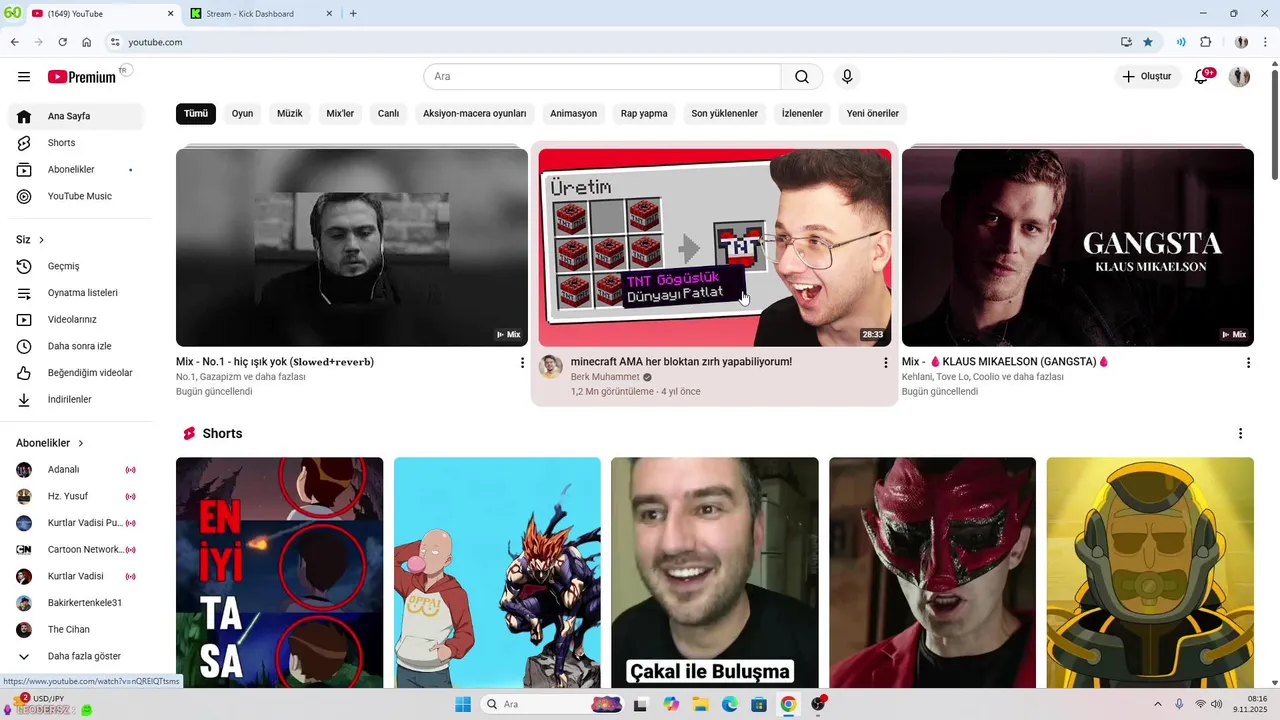Viewport: 1280px width, 720px height.
Task: Open Videolarınız in sidebar
Action: [x=76, y=320]
